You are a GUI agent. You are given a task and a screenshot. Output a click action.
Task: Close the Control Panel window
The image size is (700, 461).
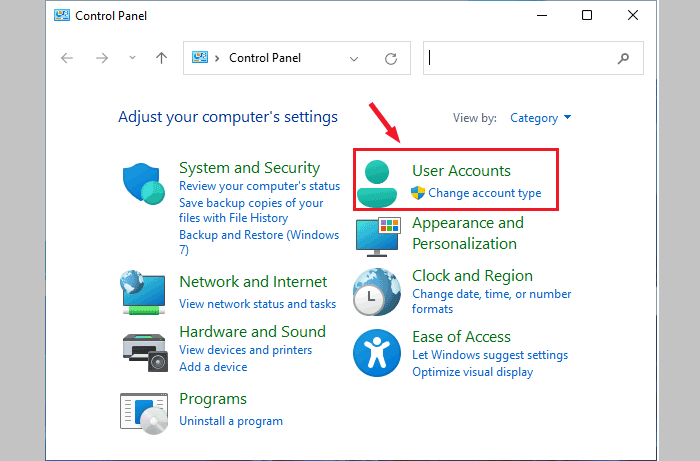click(633, 15)
